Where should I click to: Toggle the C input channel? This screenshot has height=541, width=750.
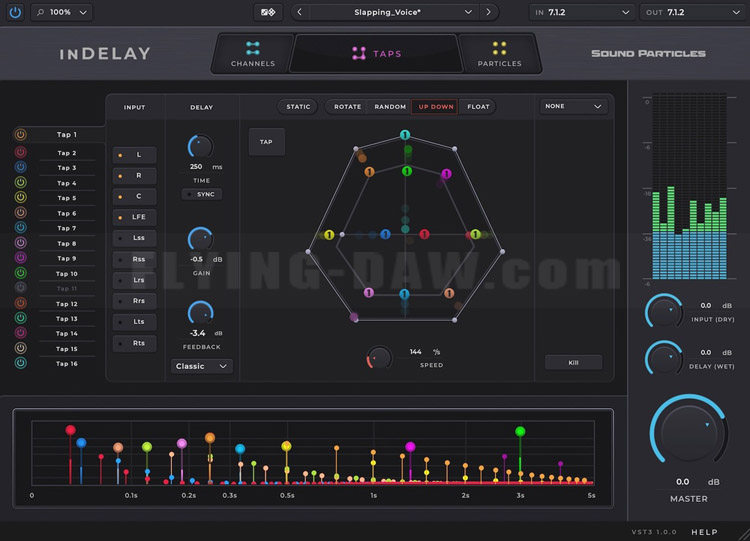coord(134,196)
